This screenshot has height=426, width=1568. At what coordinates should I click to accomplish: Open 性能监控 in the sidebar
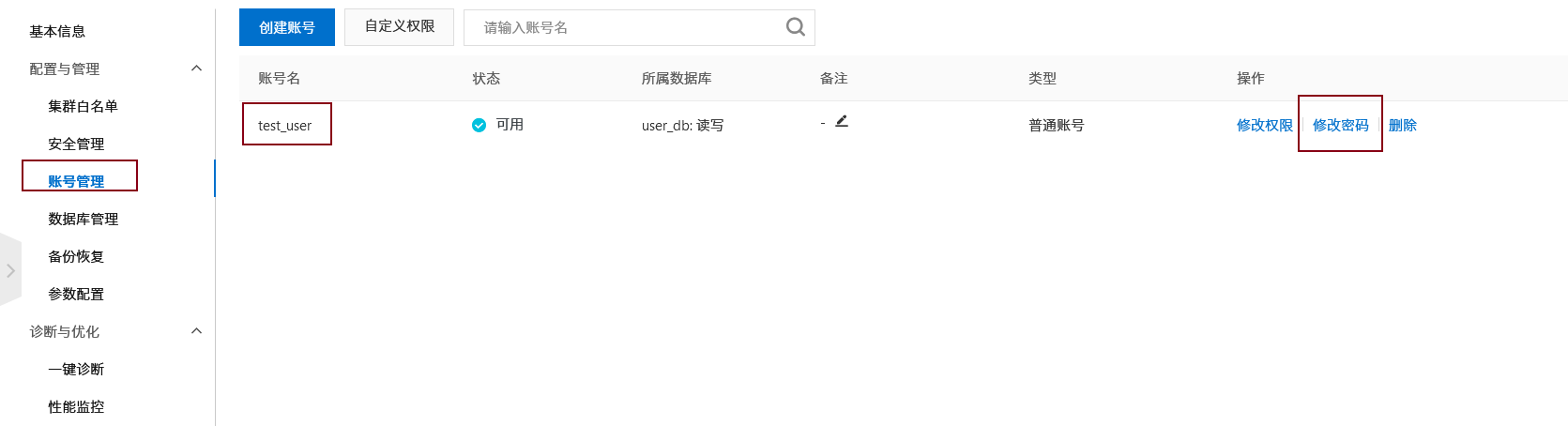[x=76, y=406]
